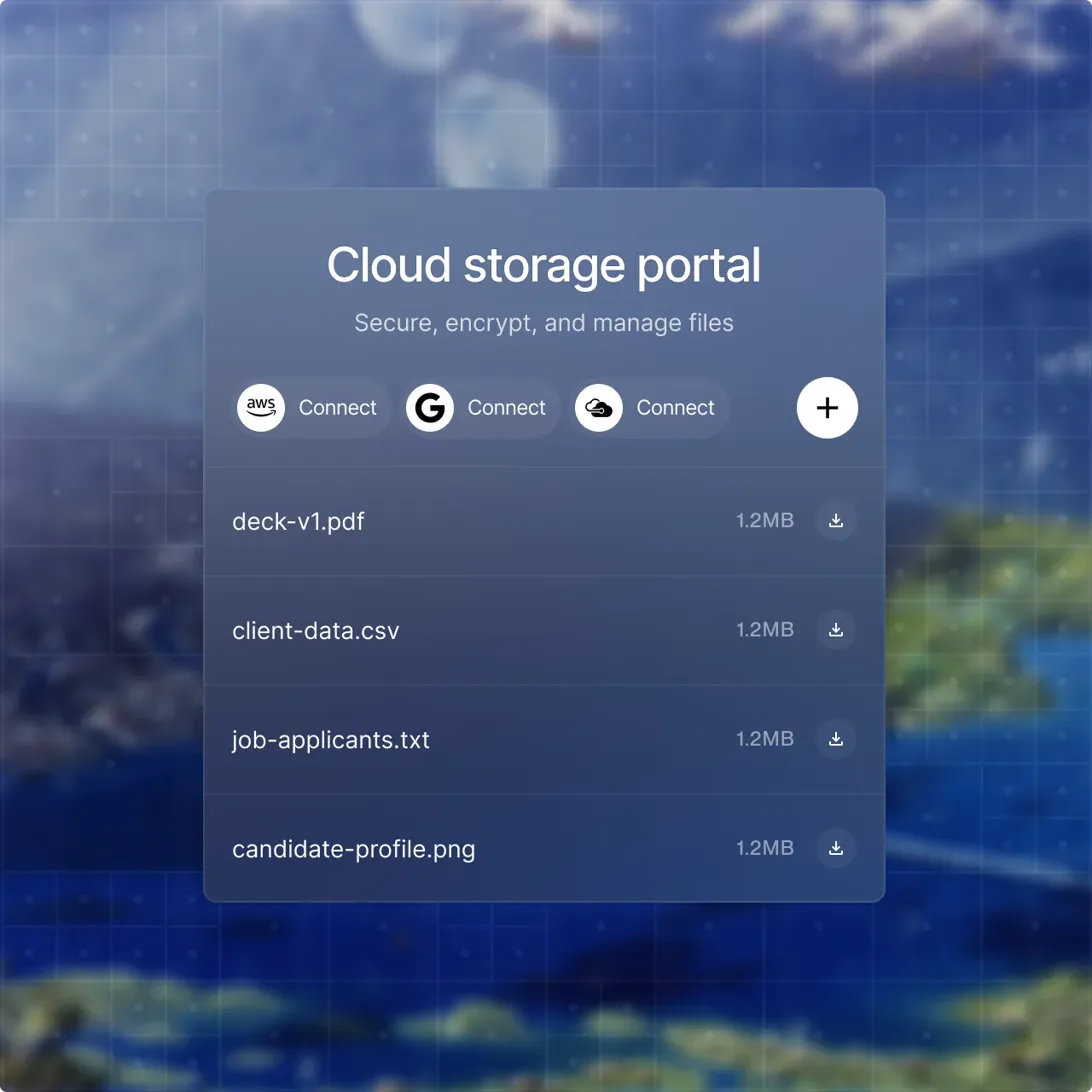
Task: Select the job-applicants.txt file name
Action: pos(331,740)
